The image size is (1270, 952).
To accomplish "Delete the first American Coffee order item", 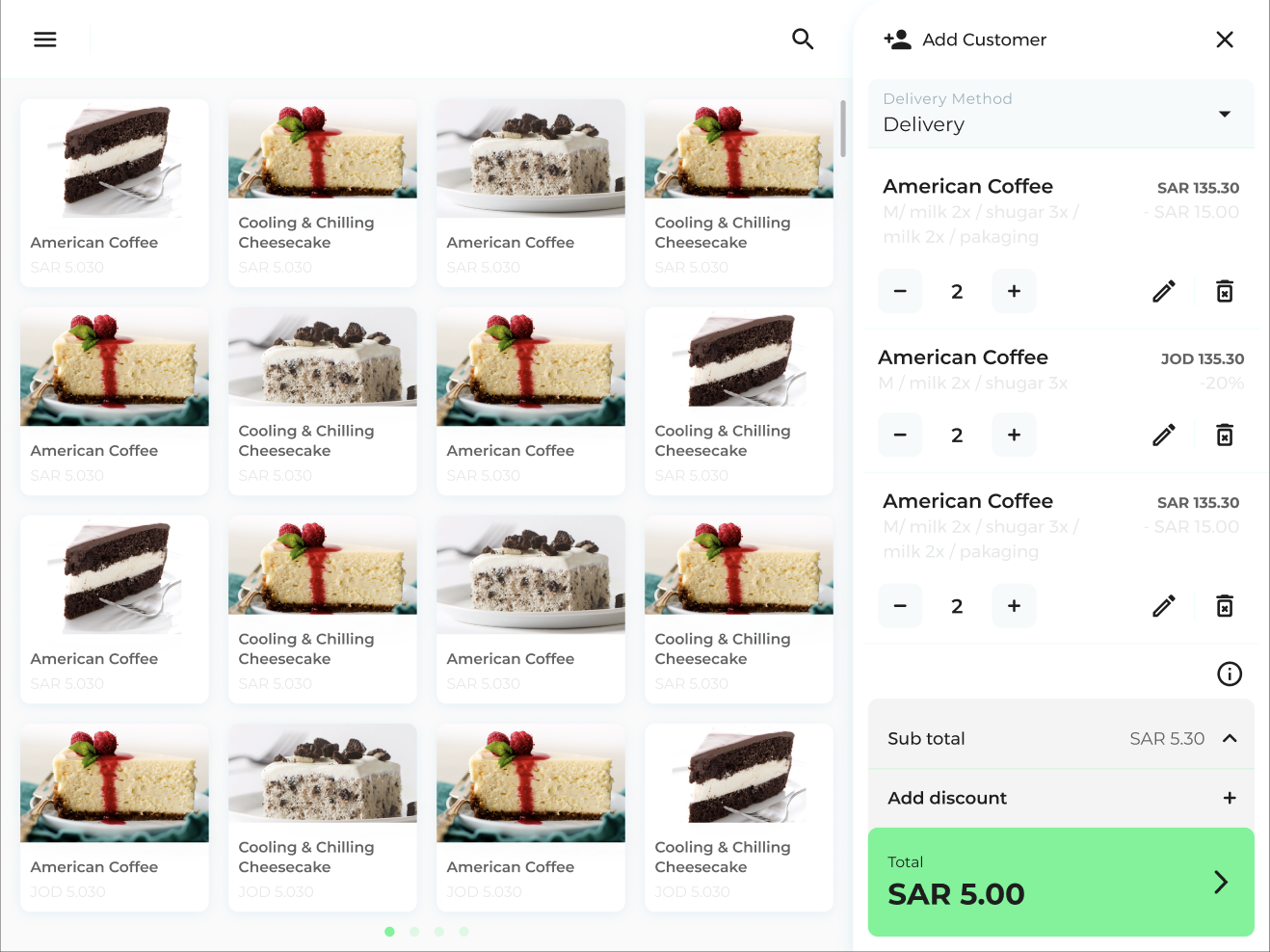I will point(1225,291).
